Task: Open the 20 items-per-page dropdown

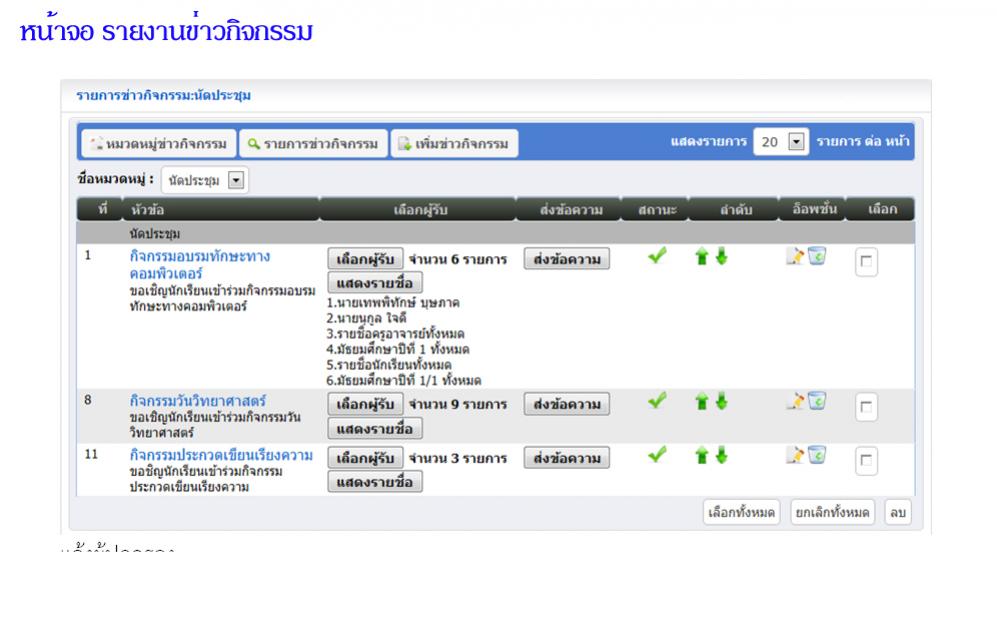Action: (x=781, y=141)
